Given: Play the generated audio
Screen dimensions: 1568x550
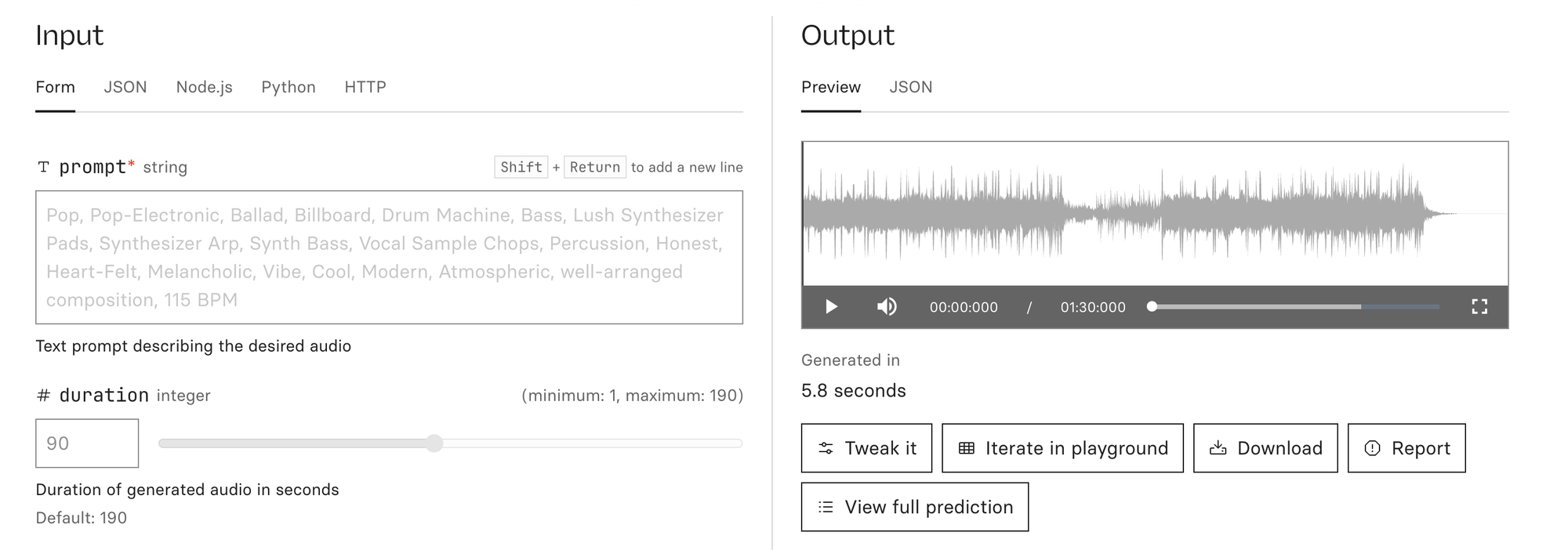Looking at the screenshot, I should 831,306.
